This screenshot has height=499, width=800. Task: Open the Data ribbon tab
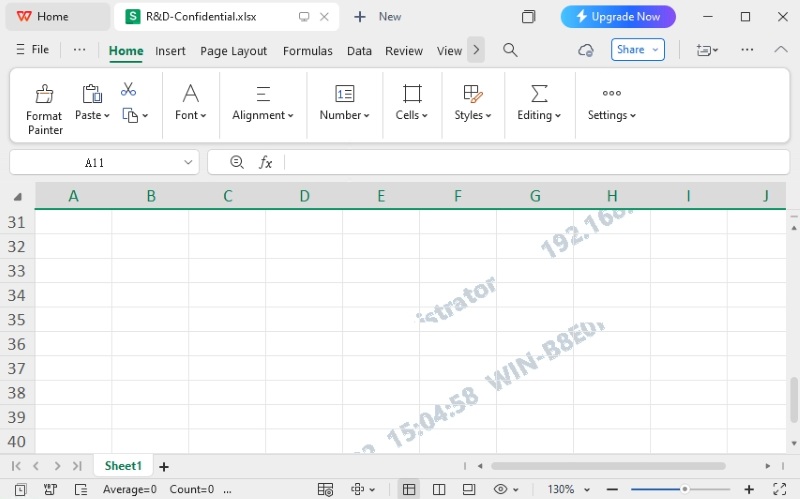point(359,51)
